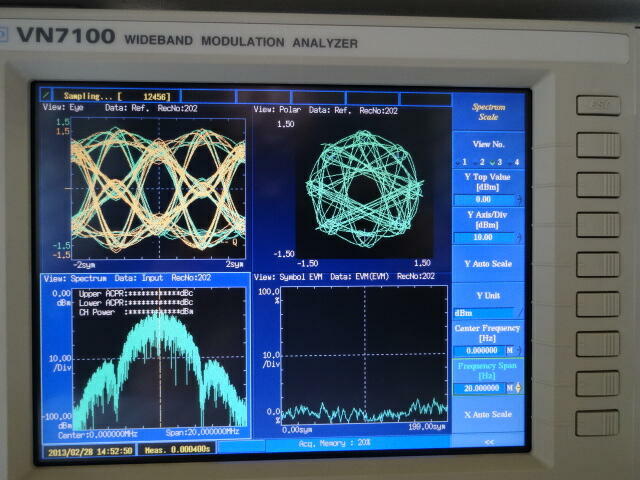This screenshot has height=480, width=640.
Task: Click the Frequency Span up/down stepper arrows
Action: (518, 387)
